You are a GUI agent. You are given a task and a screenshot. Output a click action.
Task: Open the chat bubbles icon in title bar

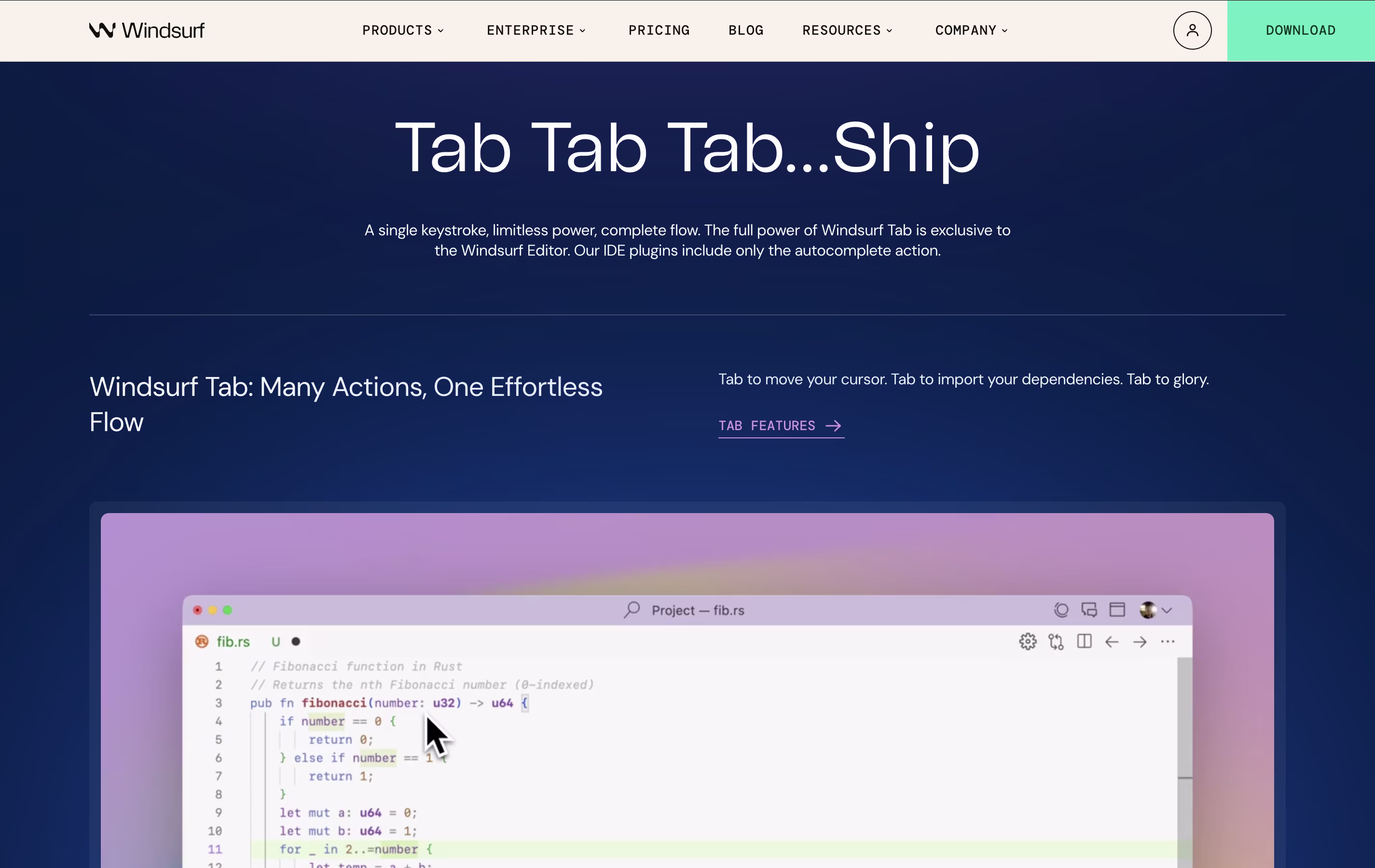(1089, 610)
